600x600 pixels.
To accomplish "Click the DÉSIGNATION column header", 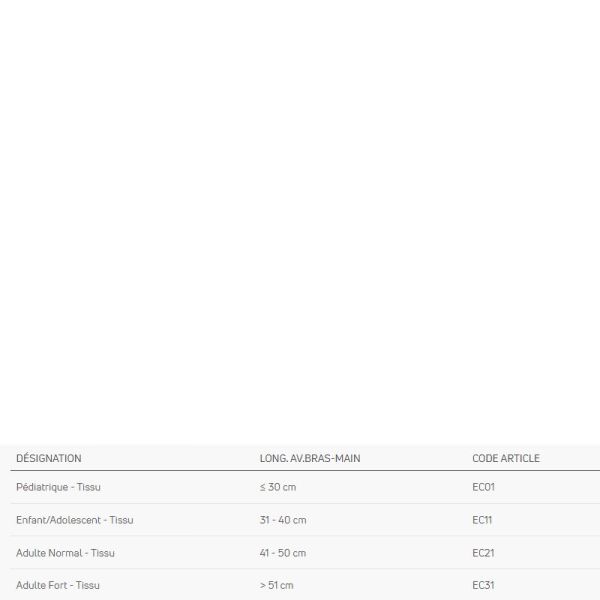I will [49, 458].
